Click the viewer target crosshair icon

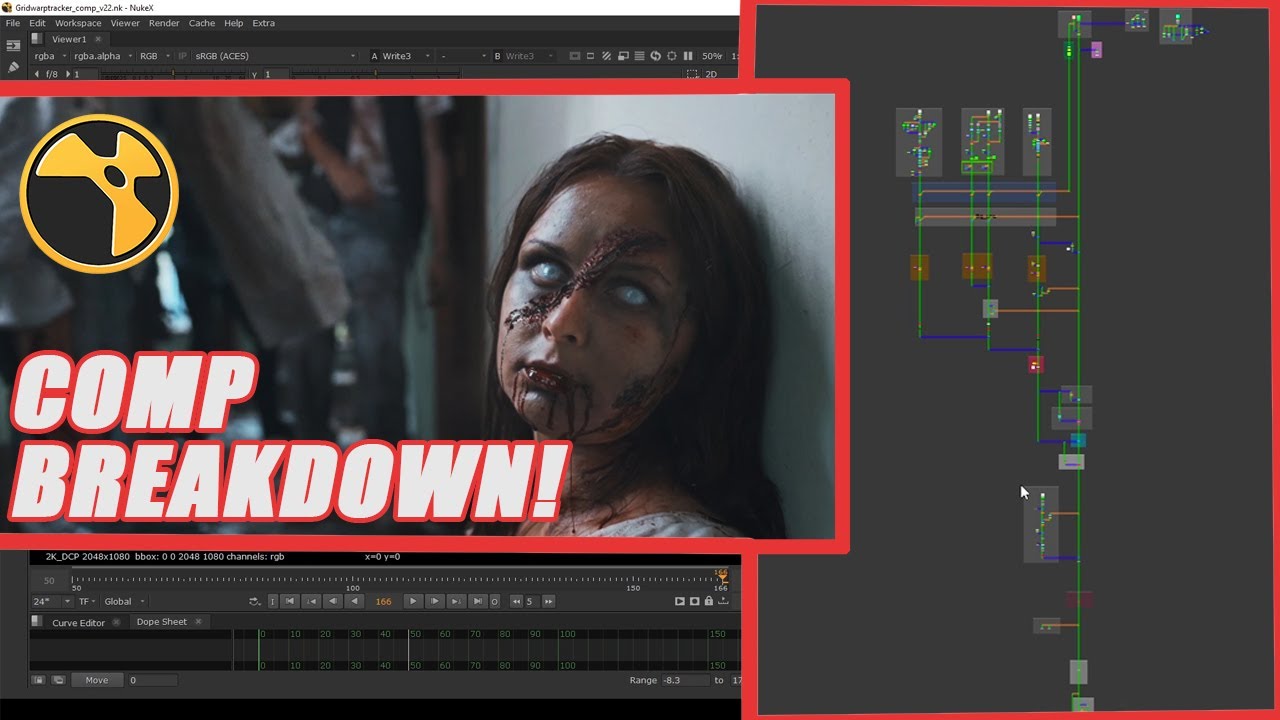click(x=672, y=56)
